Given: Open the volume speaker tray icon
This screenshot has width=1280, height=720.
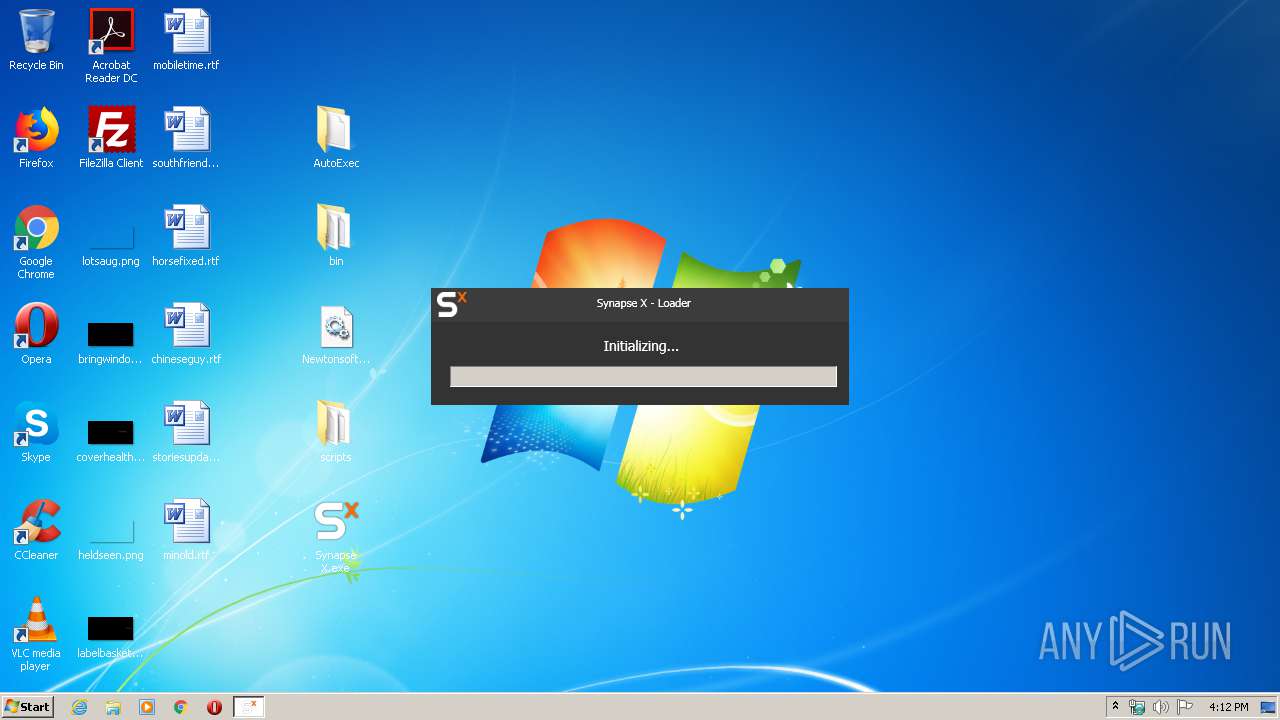Looking at the screenshot, I should pyautogui.click(x=1161, y=707).
